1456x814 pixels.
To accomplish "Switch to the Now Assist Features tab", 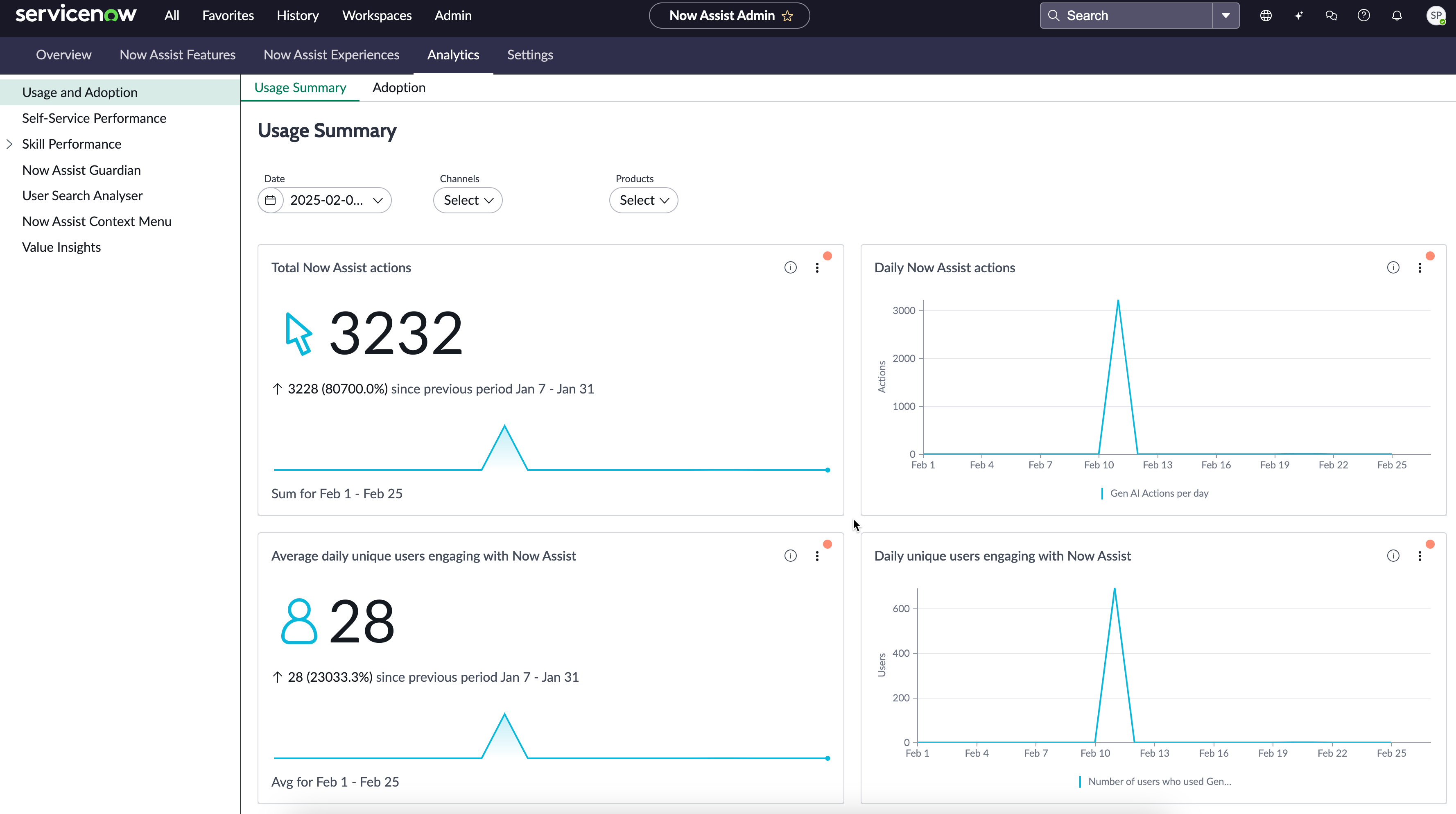I will 177,55.
